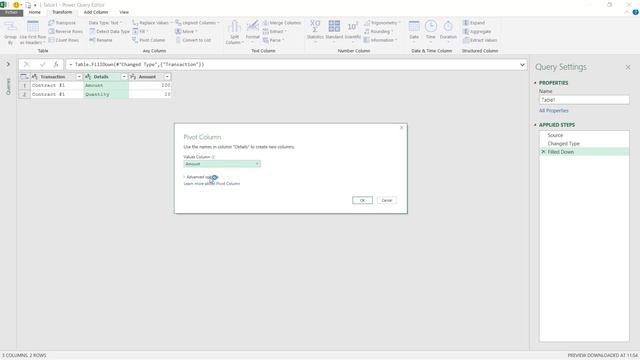Reverse the table rows
Image resolution: width=640 pixels, height=360 pixels.
point(65,31)
